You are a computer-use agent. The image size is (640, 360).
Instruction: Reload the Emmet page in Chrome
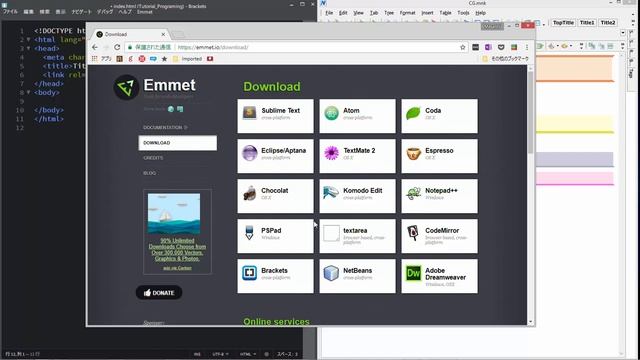[117, 47]
